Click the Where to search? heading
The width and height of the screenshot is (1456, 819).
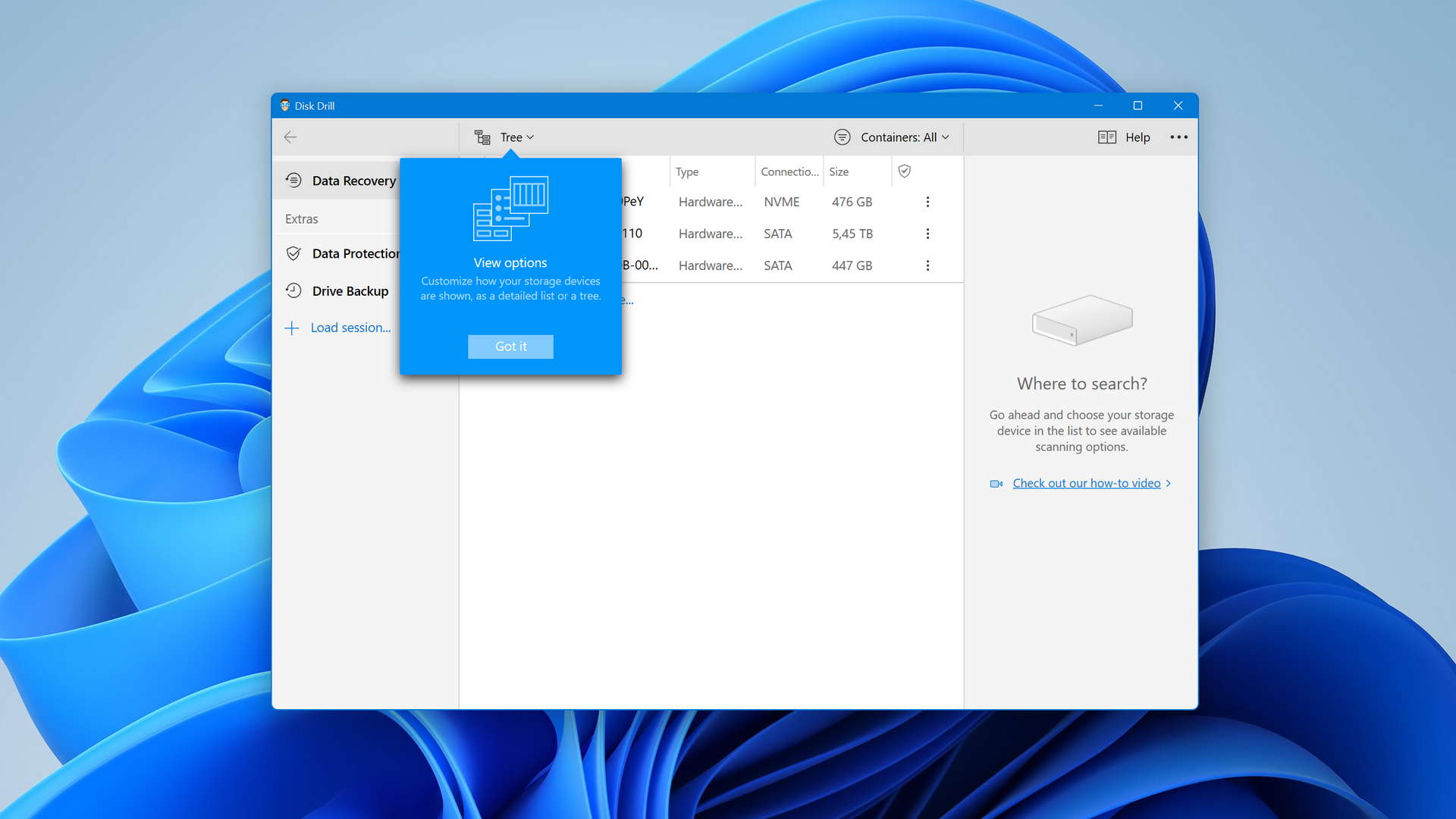click(x=1081, y=384)
